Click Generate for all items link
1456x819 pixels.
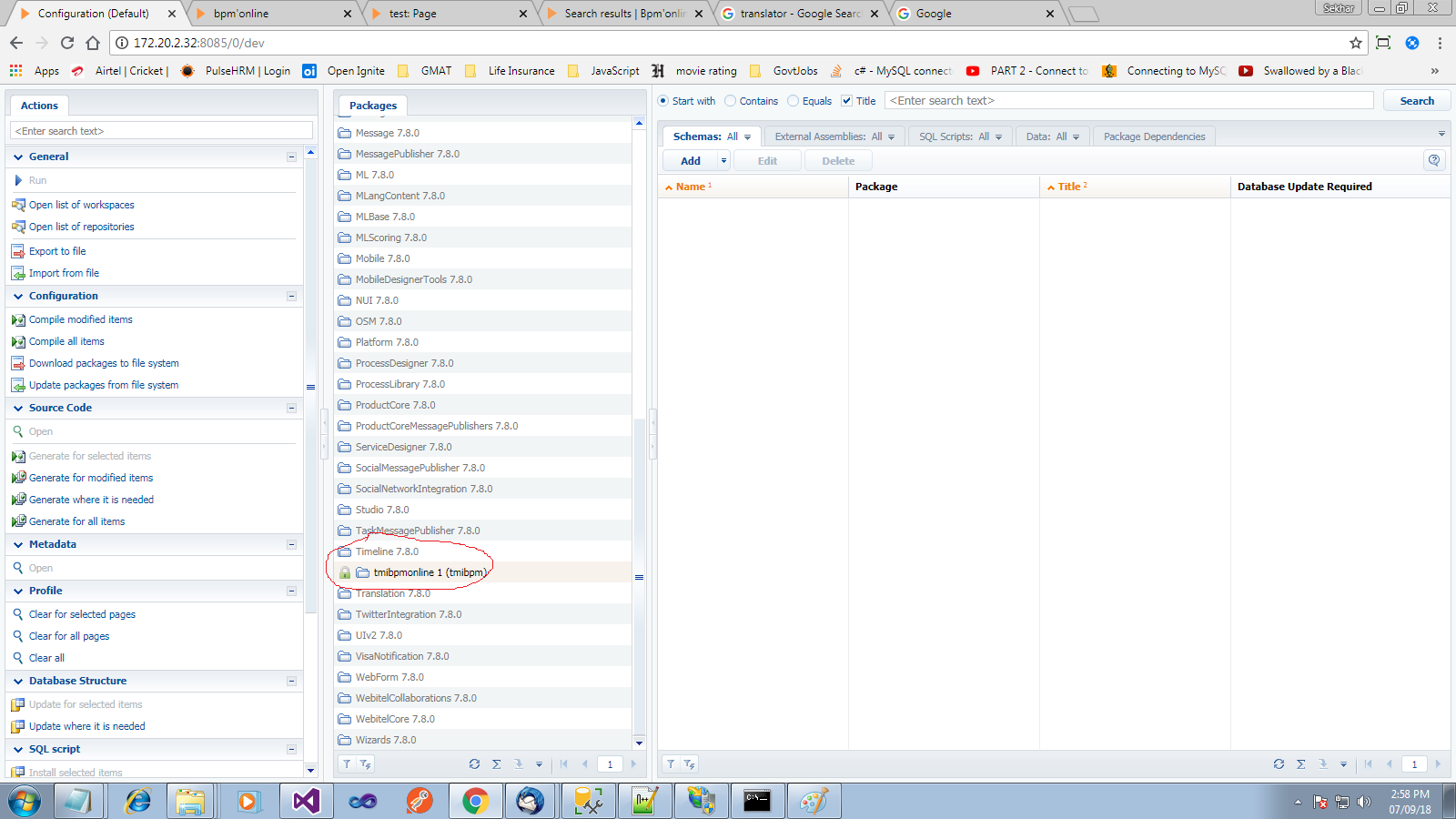pos(77,521)
